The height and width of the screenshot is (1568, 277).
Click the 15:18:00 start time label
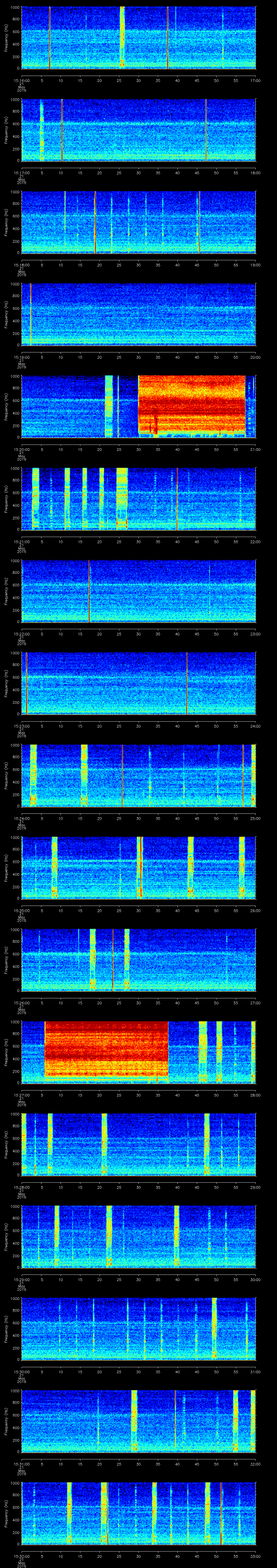[21, 265]
